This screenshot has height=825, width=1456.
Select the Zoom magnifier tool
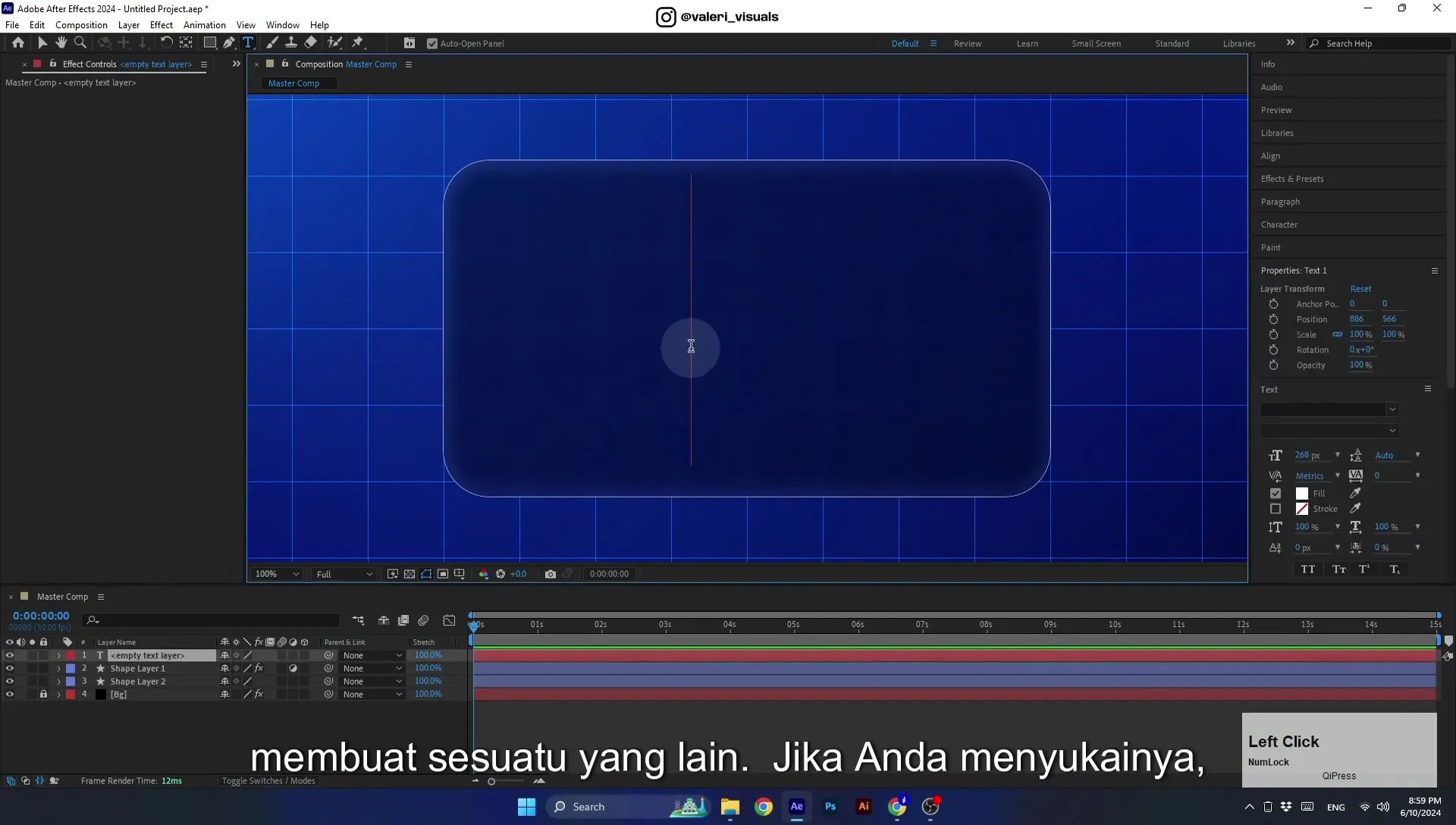pyautogui.click(x=80, y=43)
